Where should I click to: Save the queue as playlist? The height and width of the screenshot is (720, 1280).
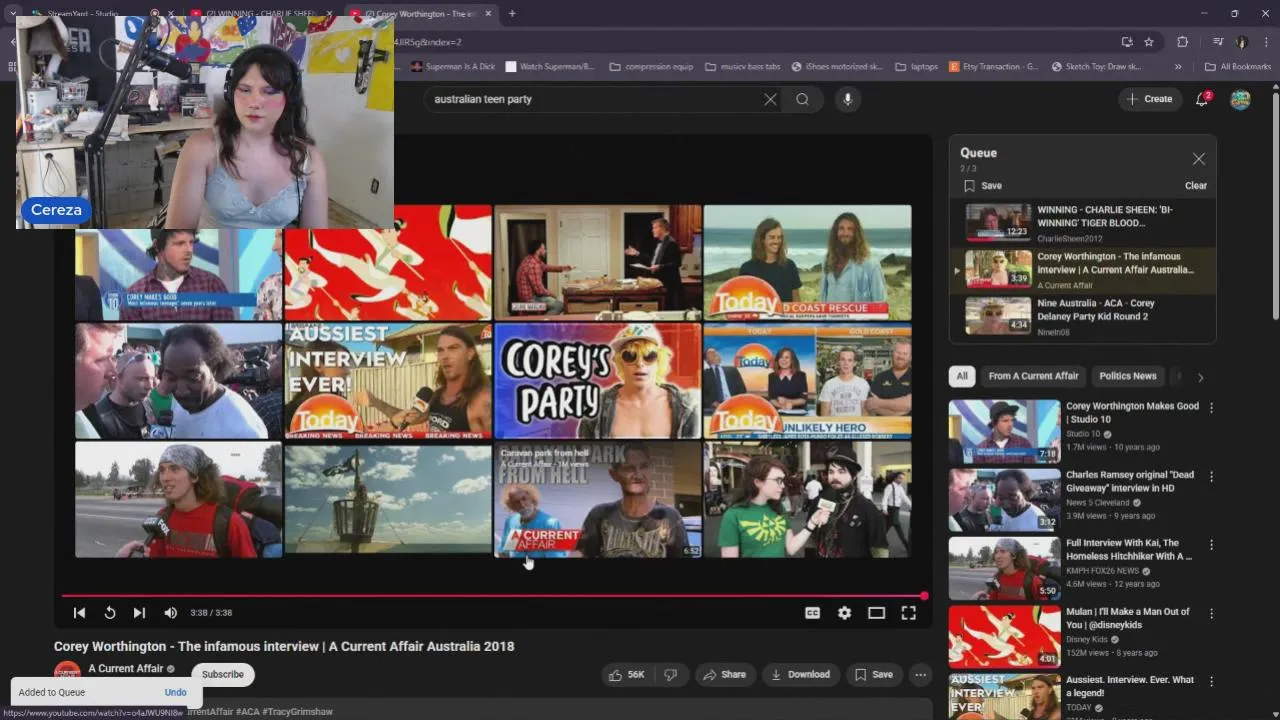click(983, 185)
